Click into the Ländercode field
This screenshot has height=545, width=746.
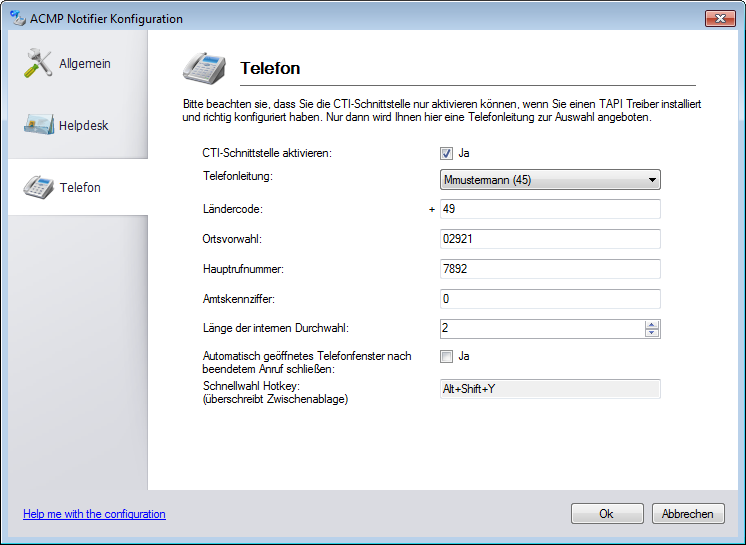(550, 209)
